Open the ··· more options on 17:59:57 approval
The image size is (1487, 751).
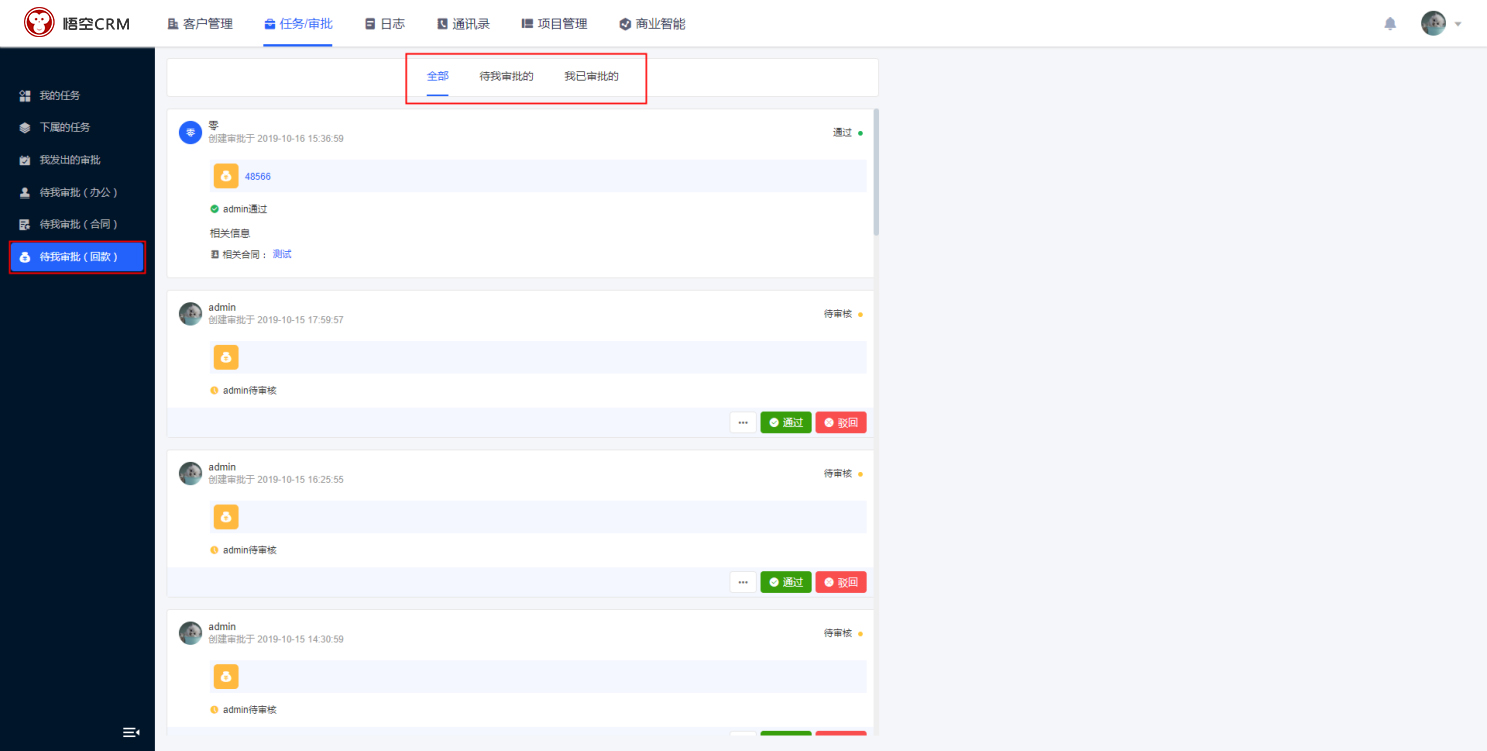(x=743, y=423)
